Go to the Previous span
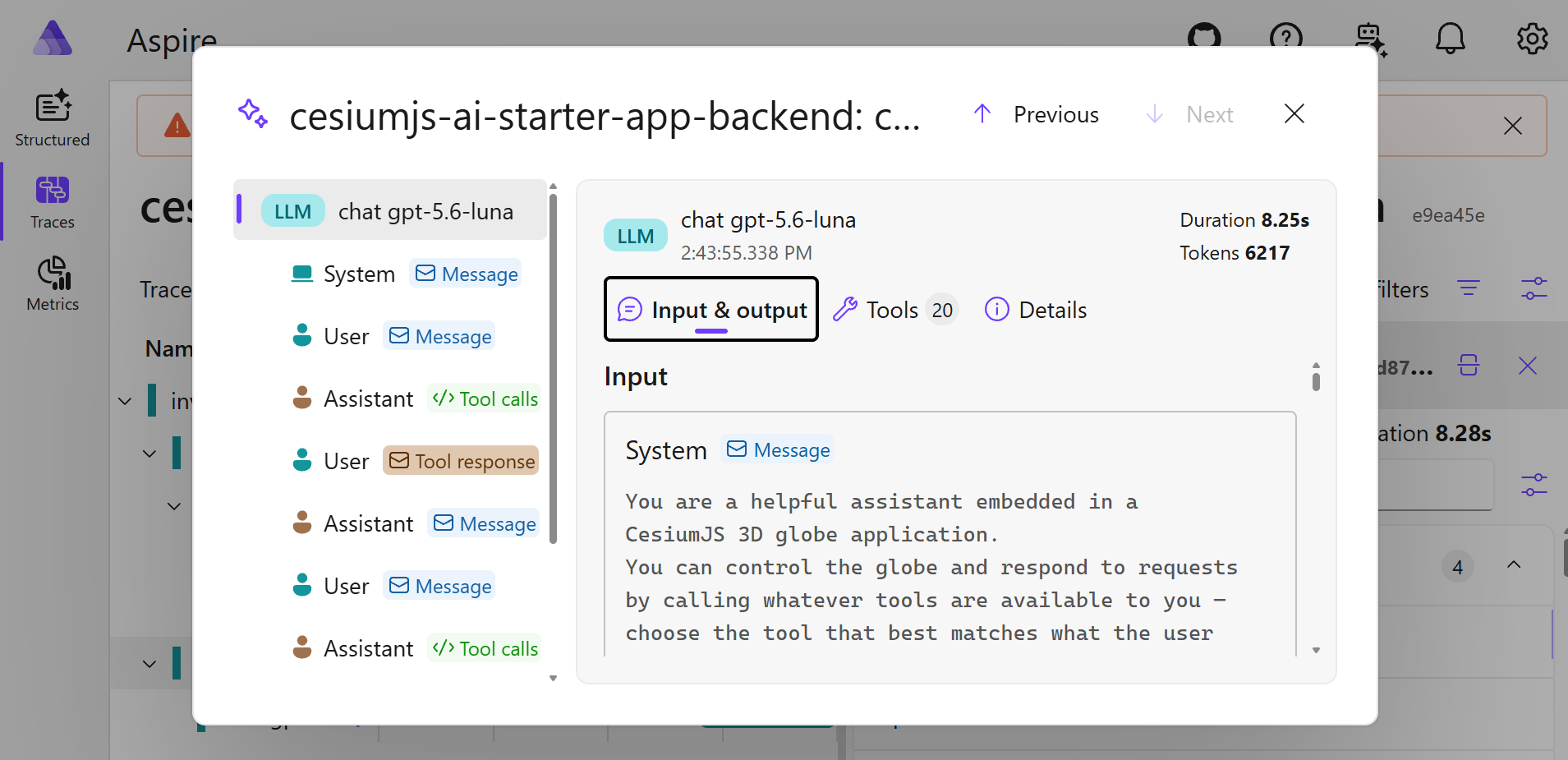 [x=1036, y=114]
